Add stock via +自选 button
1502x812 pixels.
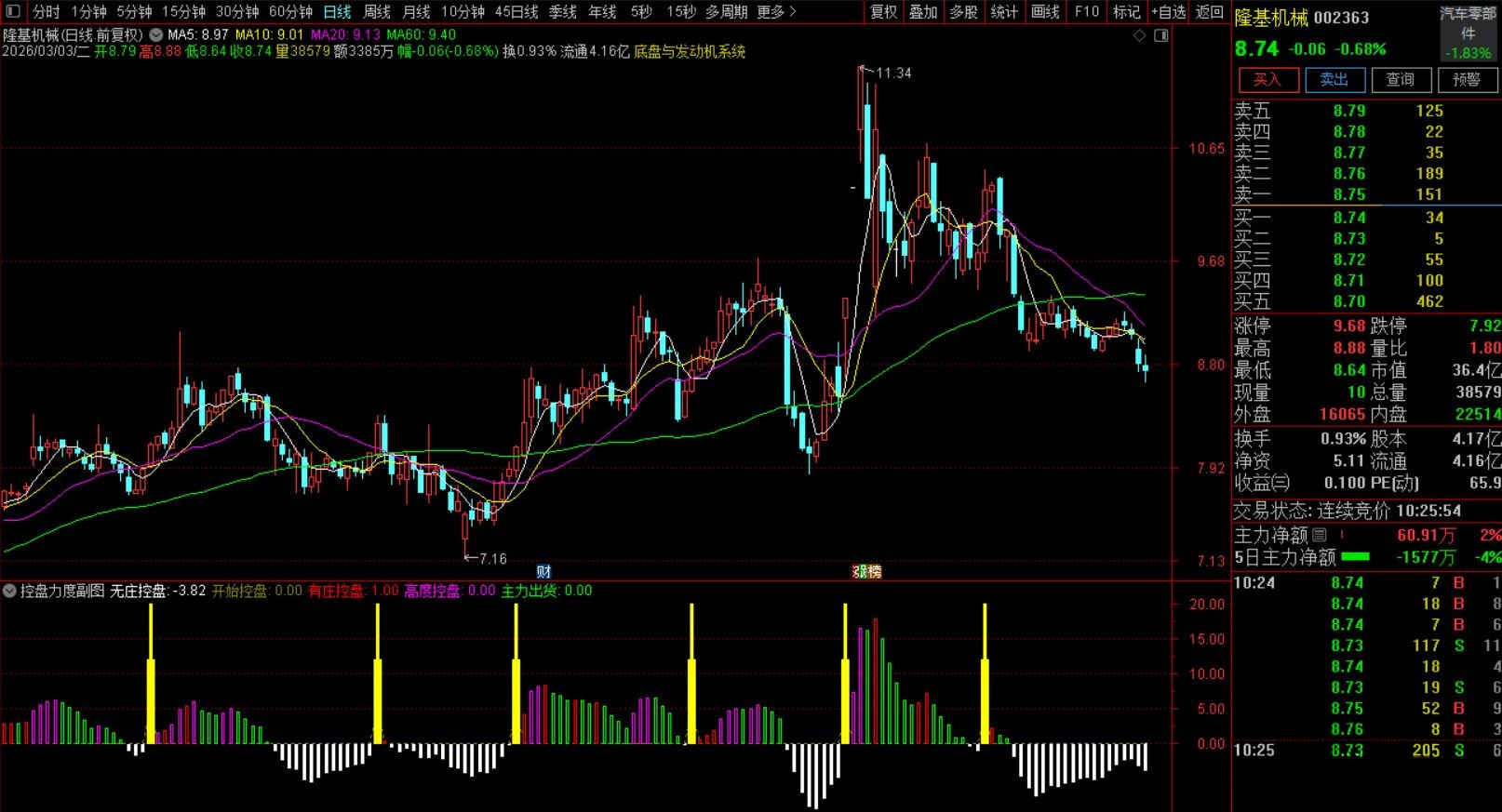[1168, 12]
